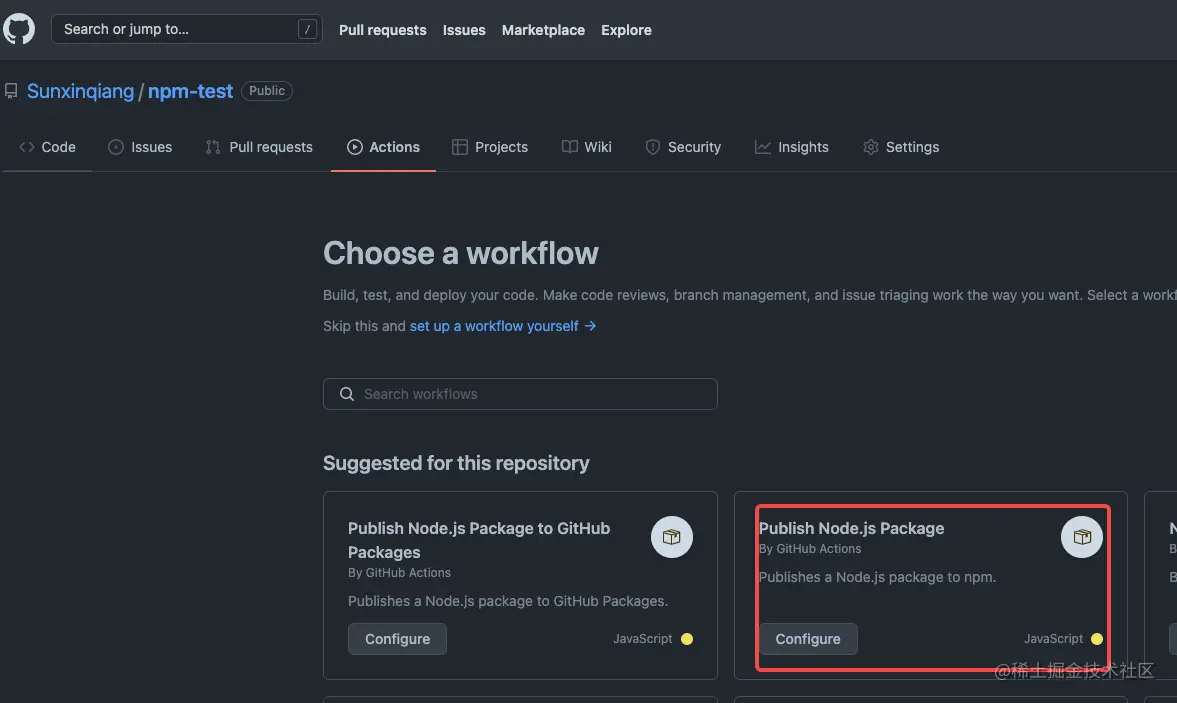Click package icon on GitHub Packages workflow card

point(671,538)
